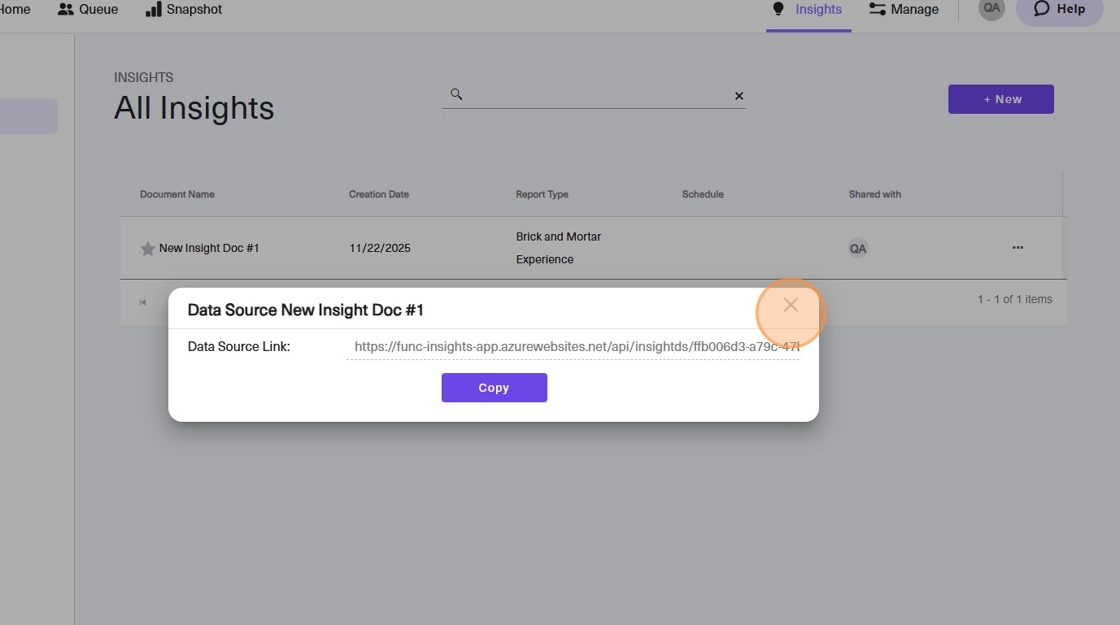Sort by Creation Date column
1120x625 pixels.
pyautogui.click(x=379, y=194)
